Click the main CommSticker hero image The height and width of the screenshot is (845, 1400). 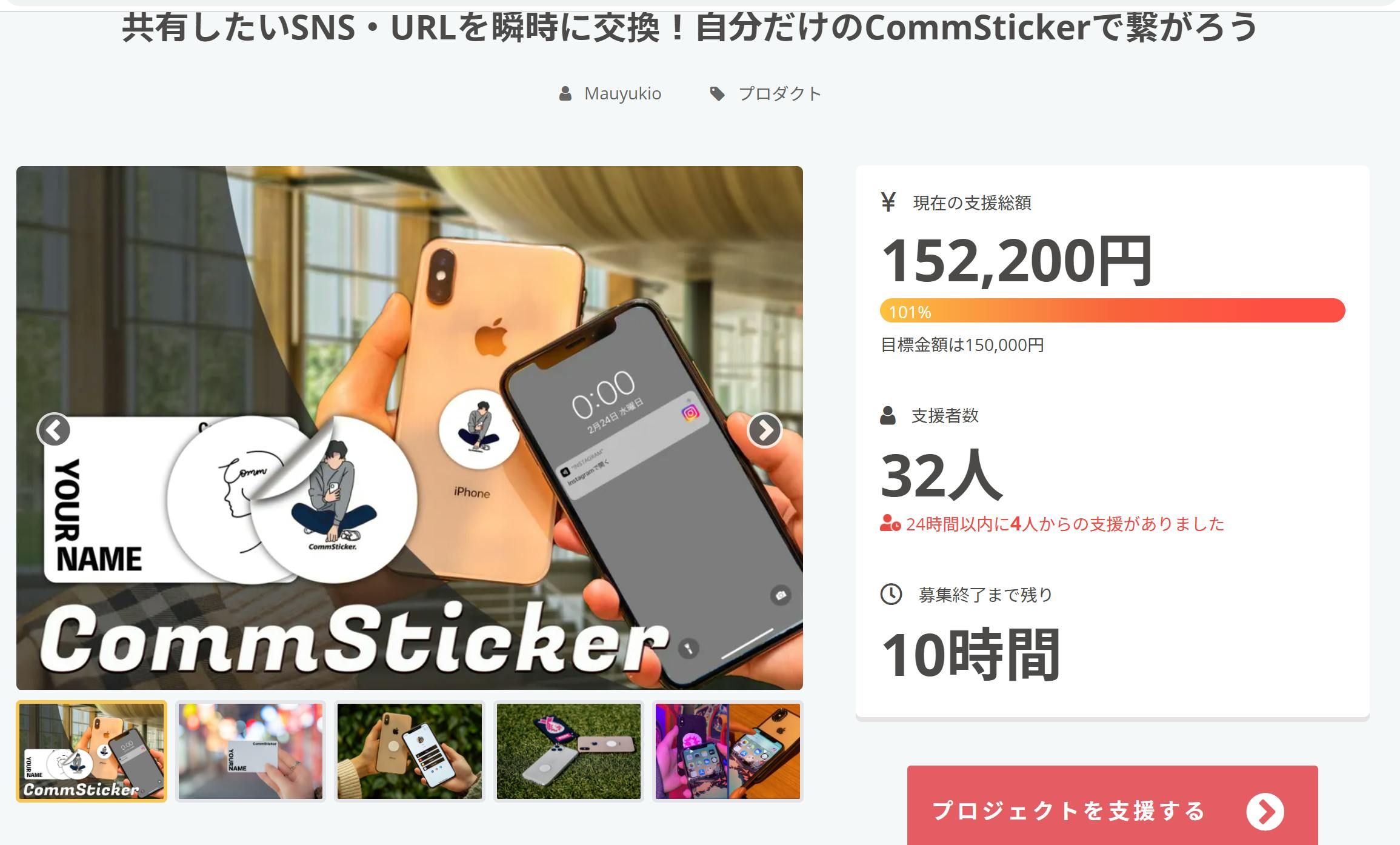[x=410, y=427]
